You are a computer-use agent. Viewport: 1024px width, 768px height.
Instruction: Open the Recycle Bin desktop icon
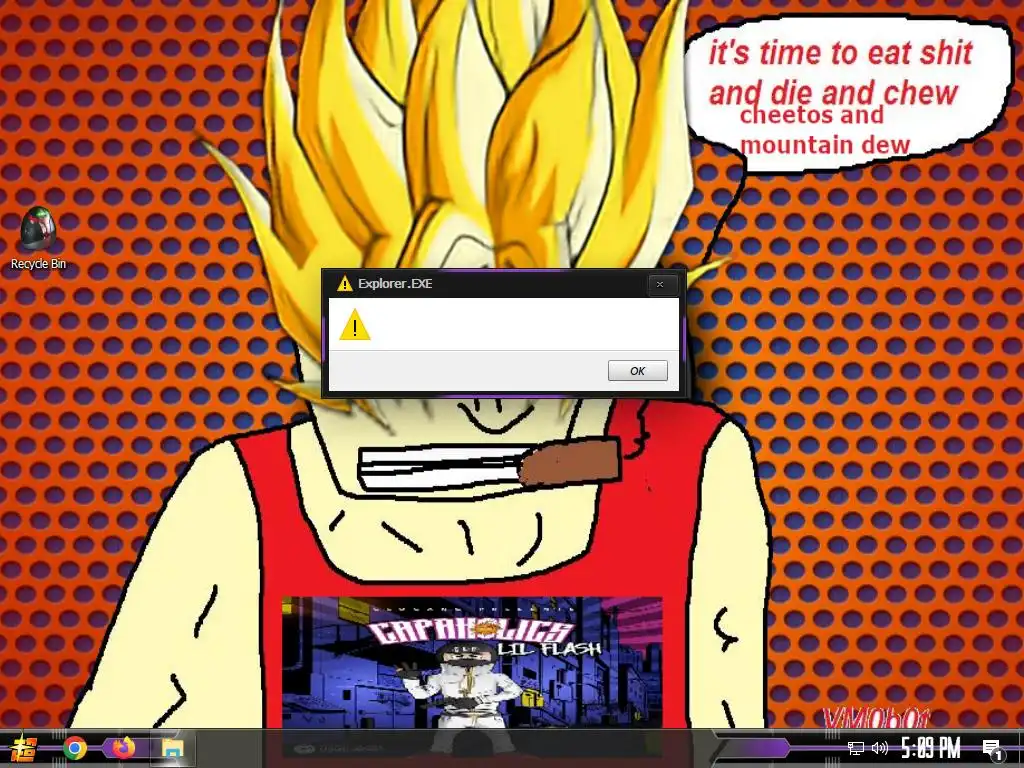[38, 238]
